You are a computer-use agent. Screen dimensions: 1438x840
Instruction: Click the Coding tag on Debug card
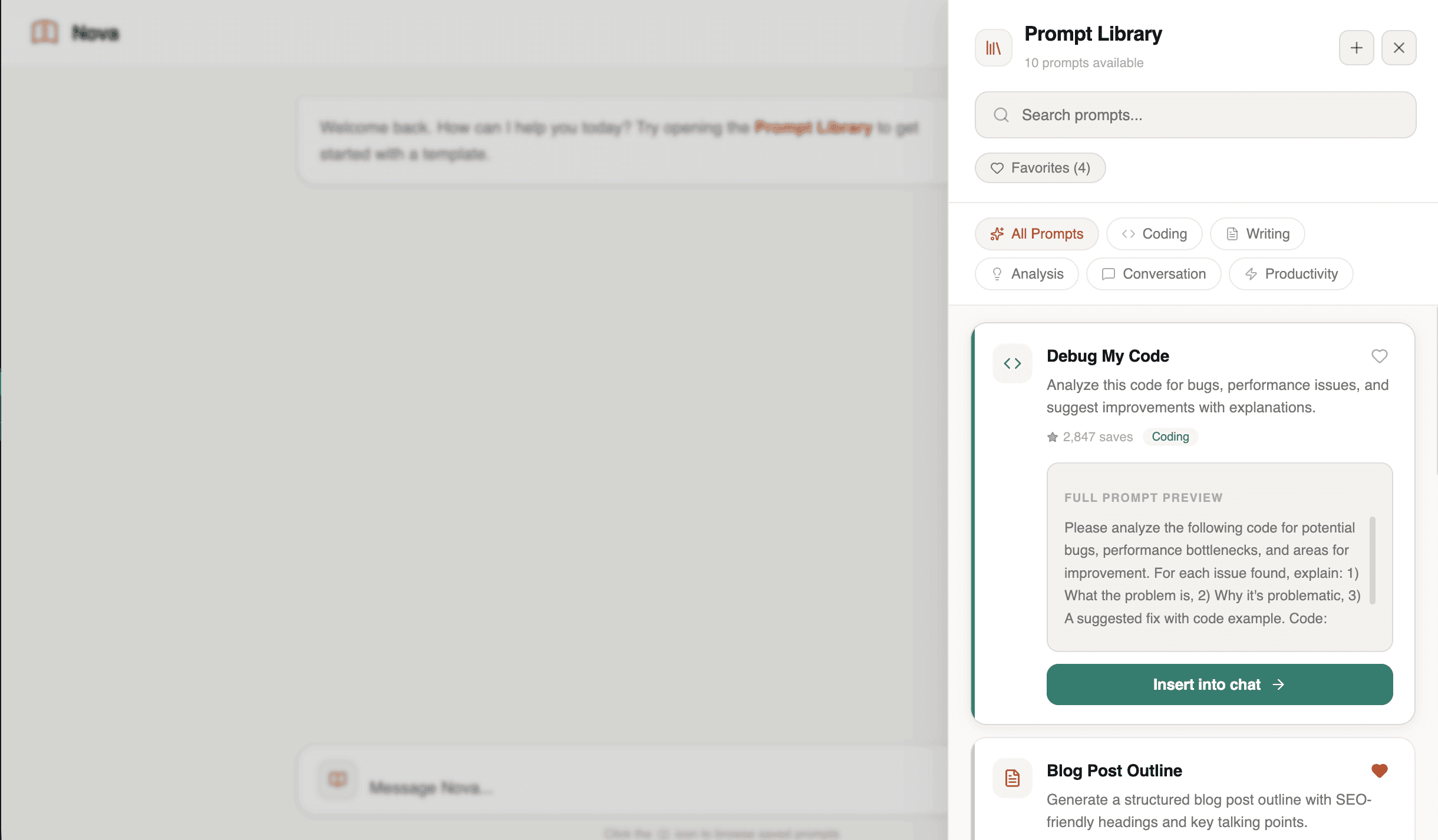pos(1170,436)
